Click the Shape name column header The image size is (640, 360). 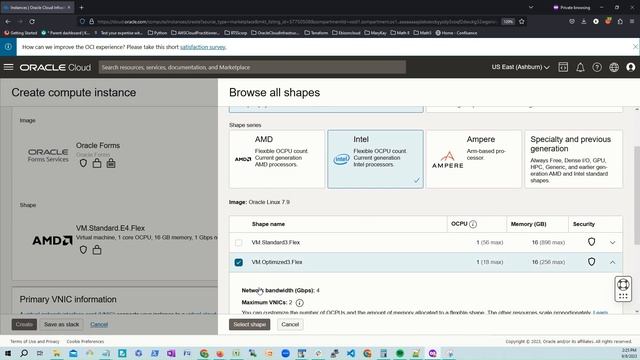coord(268,224)
